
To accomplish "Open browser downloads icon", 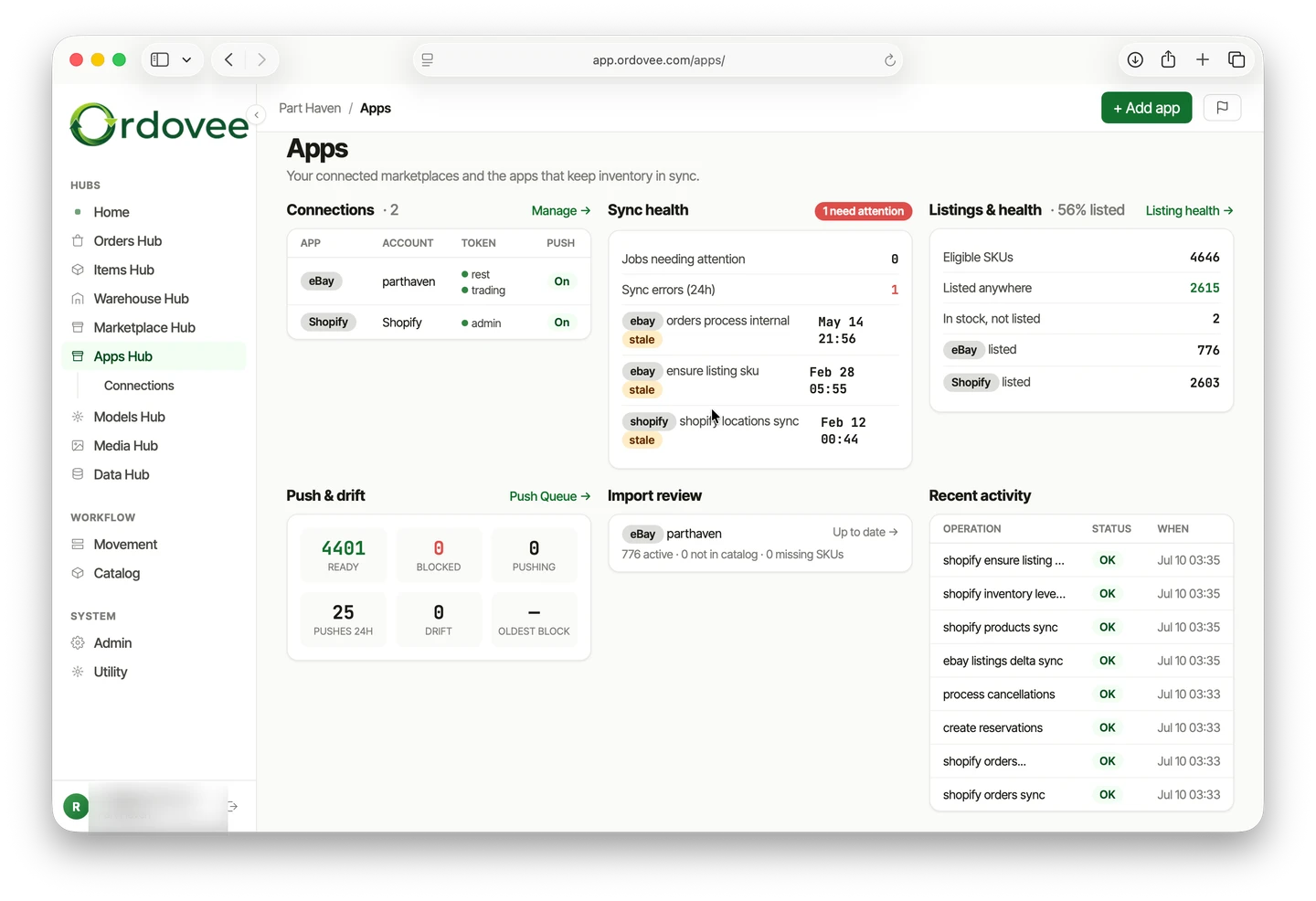I will coord(1135,59).
